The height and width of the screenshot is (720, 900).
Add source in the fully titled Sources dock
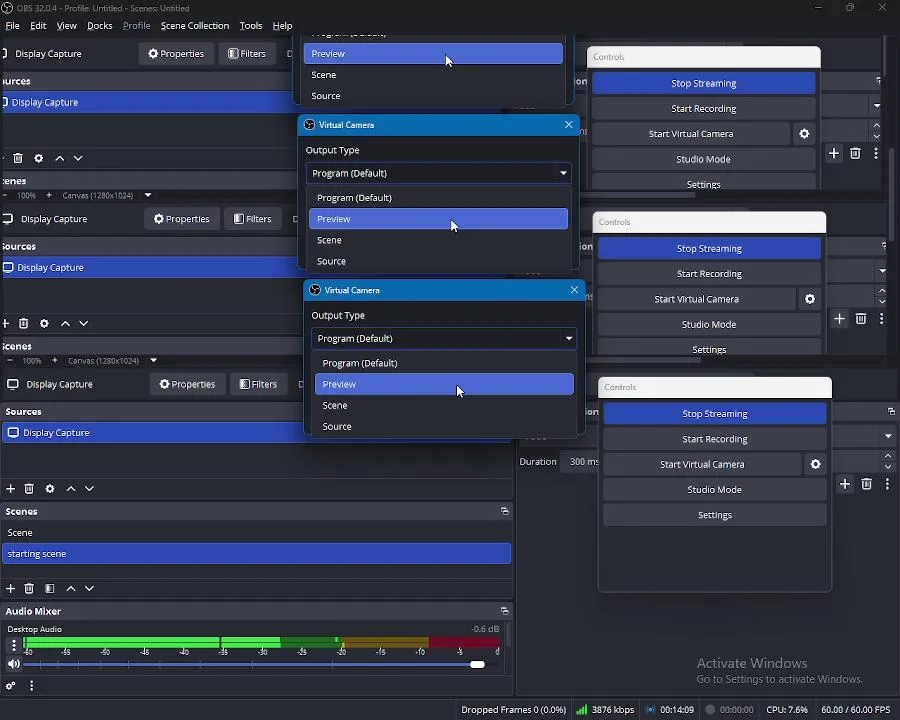pos(10,489)
